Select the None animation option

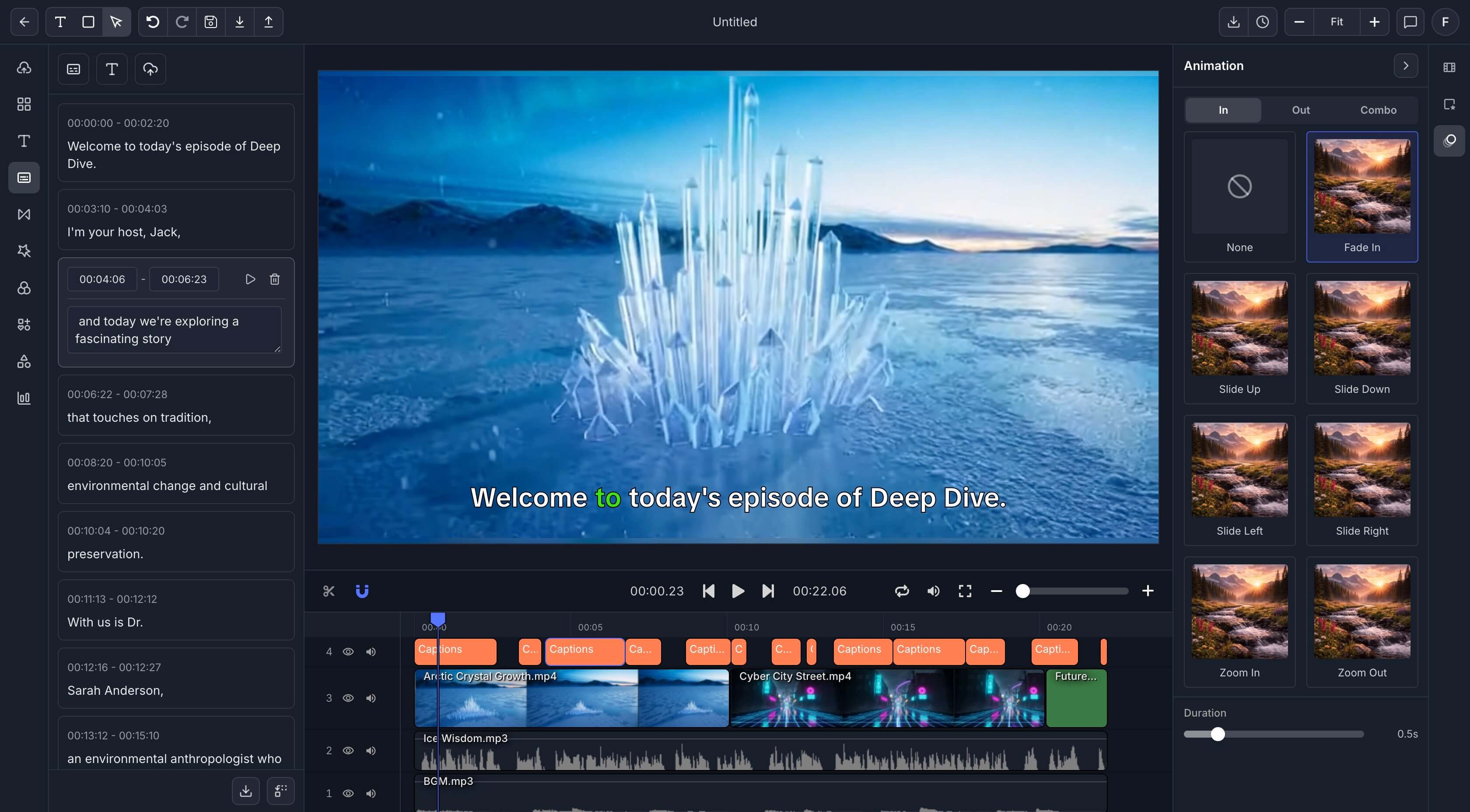(1239, 197)
